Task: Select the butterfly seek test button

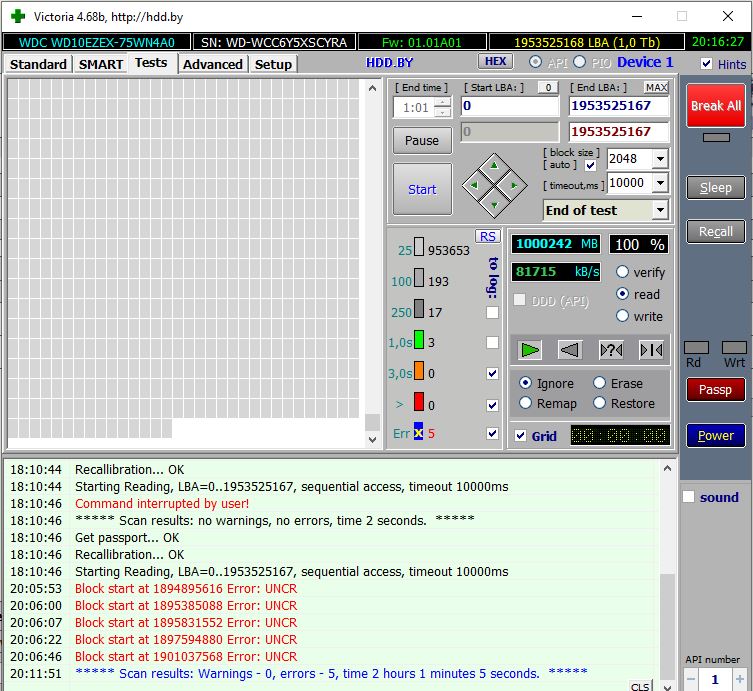Action: point(651,350)
